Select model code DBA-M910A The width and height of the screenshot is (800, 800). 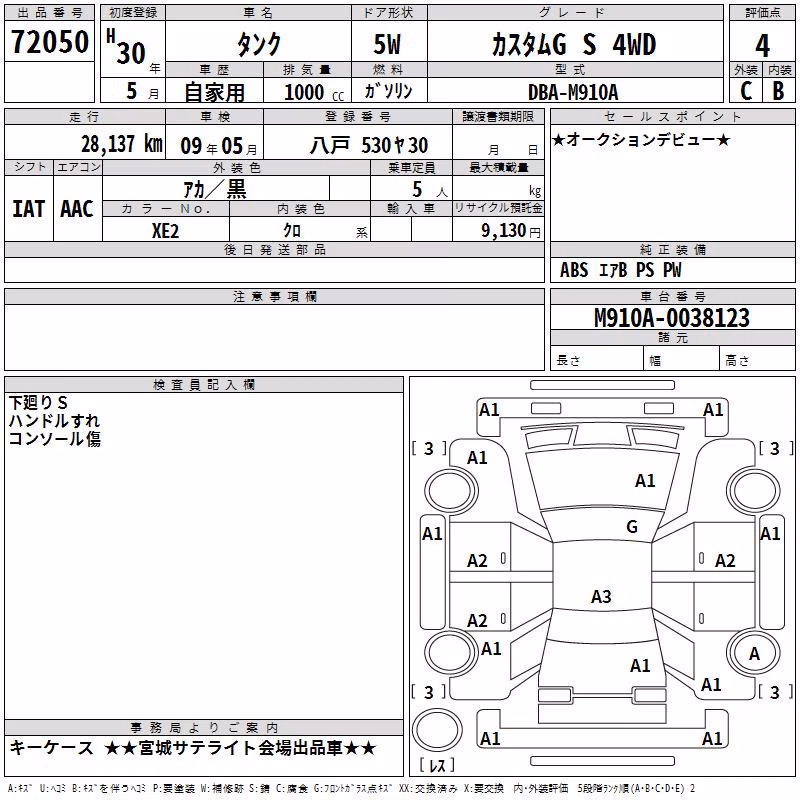pos(573,92)
